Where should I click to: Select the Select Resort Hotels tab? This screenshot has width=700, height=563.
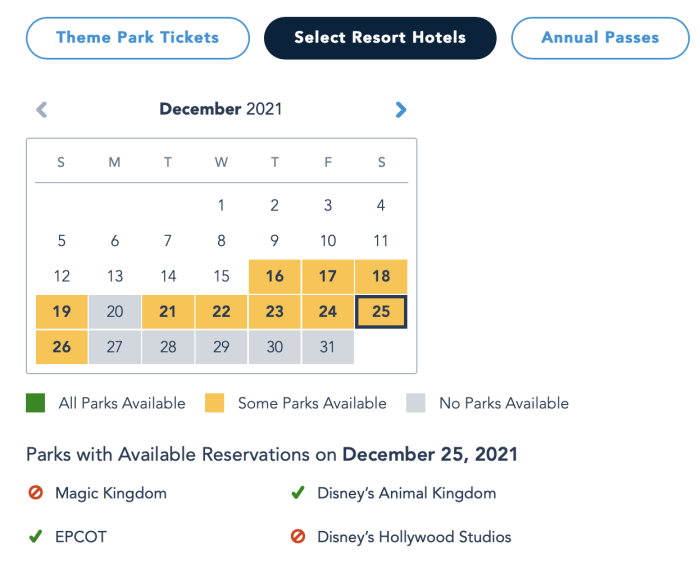point(380,38)
